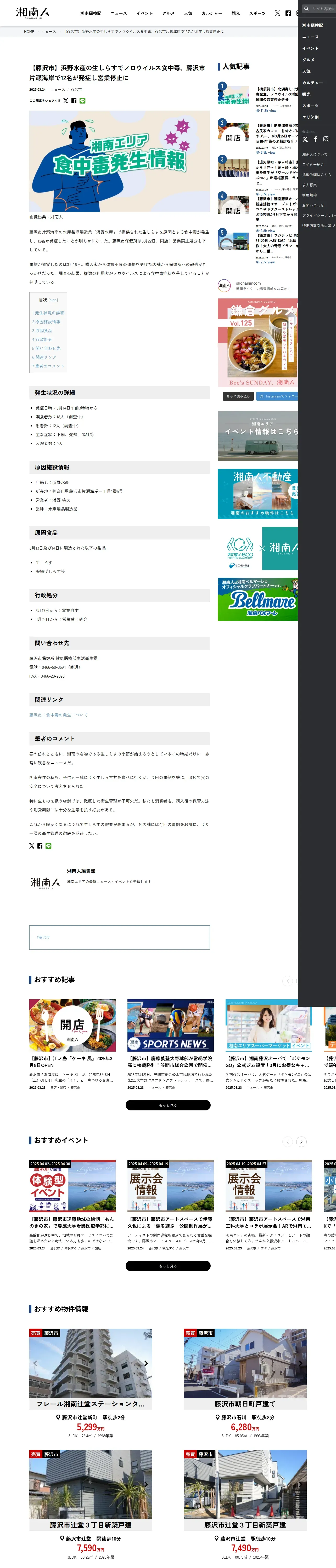The height and width of the screenshot is (1568, 336).
Task: Open Facebook icon in top header
Action: (288, 13)
